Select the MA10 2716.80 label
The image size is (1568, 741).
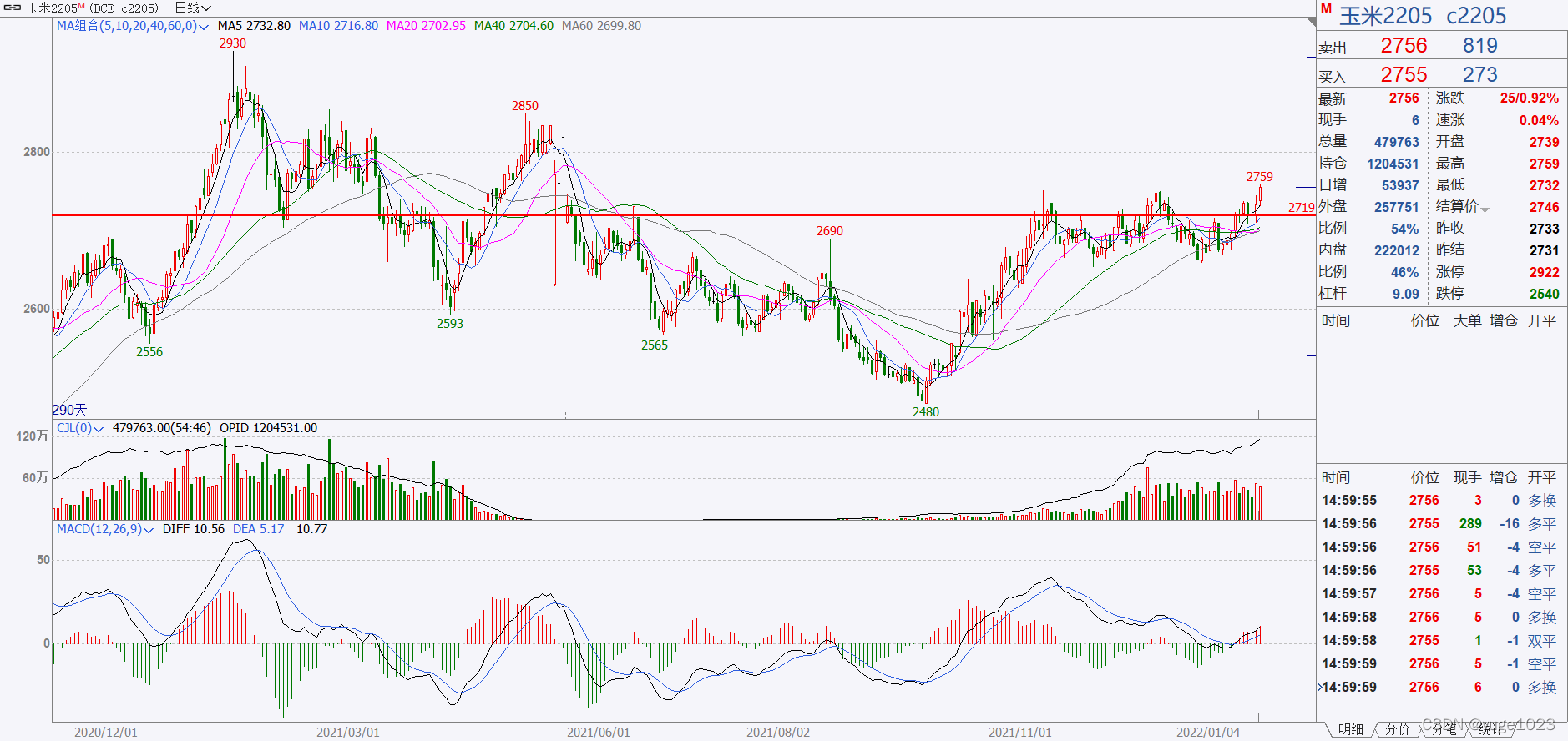coord(338,26)
